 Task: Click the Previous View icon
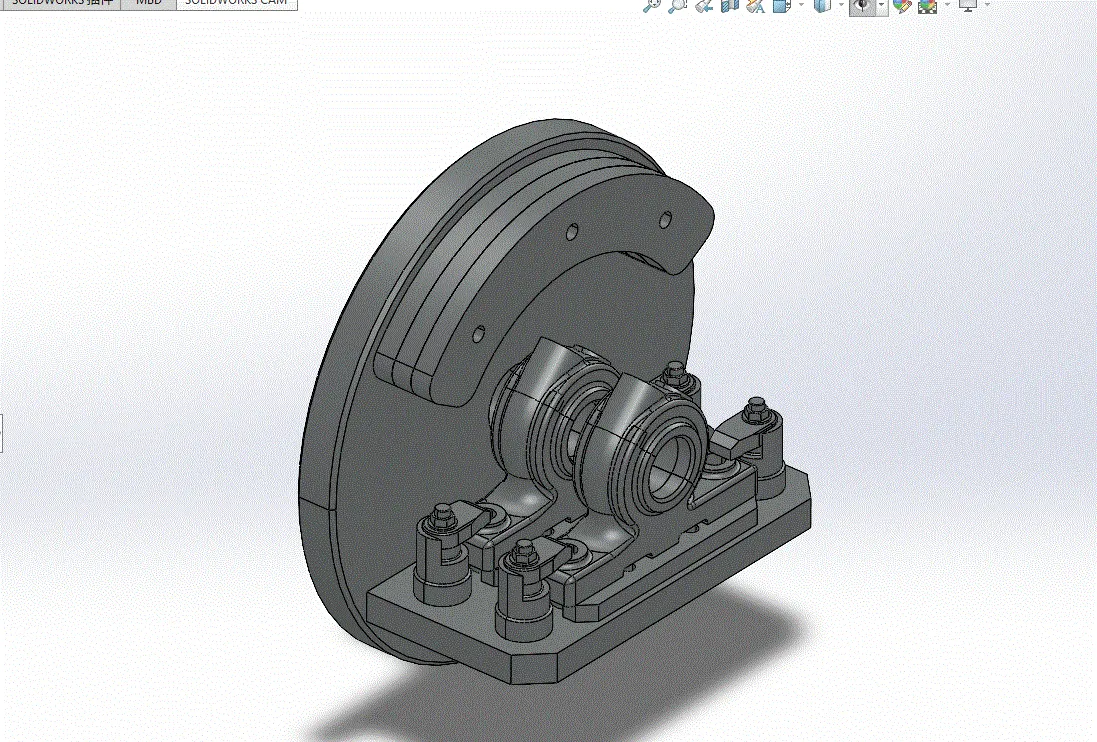[x=704, y=6]
